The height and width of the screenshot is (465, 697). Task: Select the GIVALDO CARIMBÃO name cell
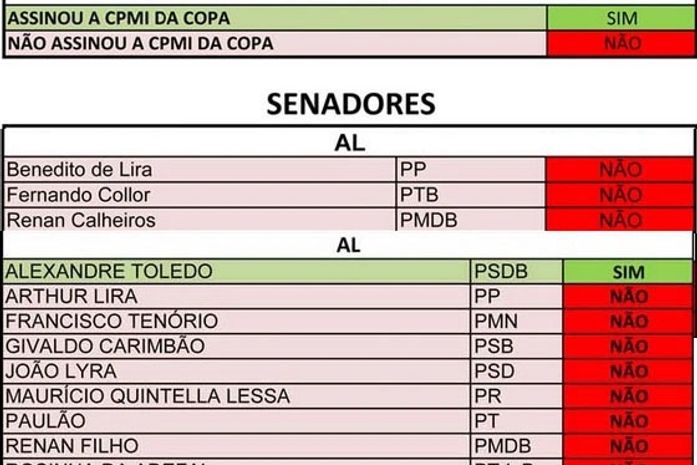(237, 346)
